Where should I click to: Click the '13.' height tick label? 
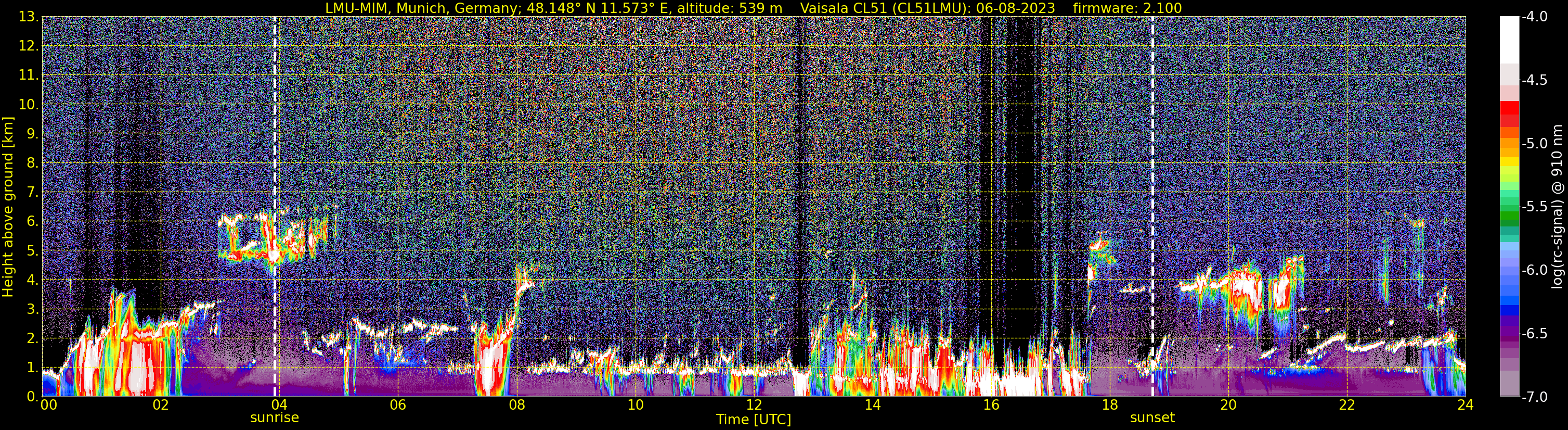pyautogui.click(x=29, y=17)
